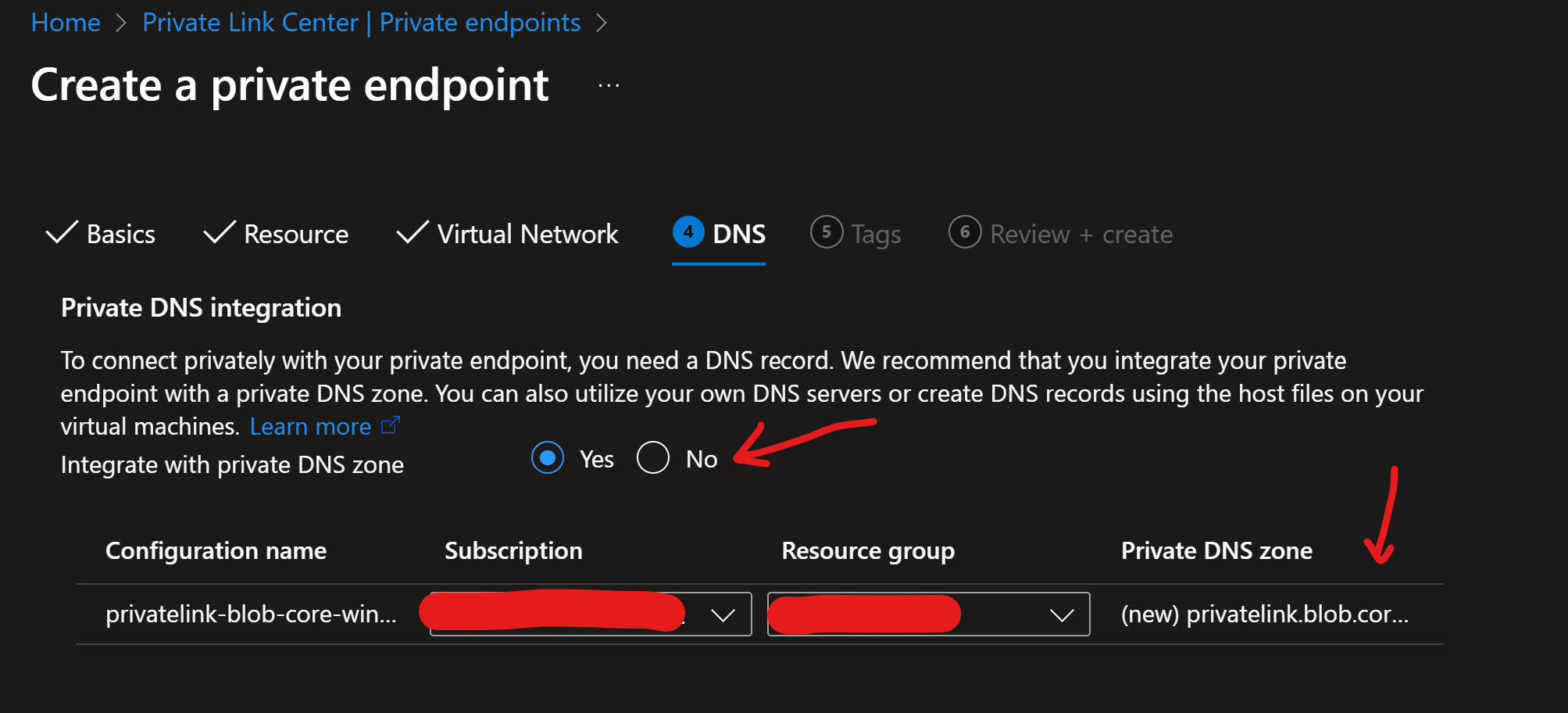Select Yes for private DNS zone integration
Image resolution: width=1568 pixels, height=713 pixels.
click(x=548, y=459)
